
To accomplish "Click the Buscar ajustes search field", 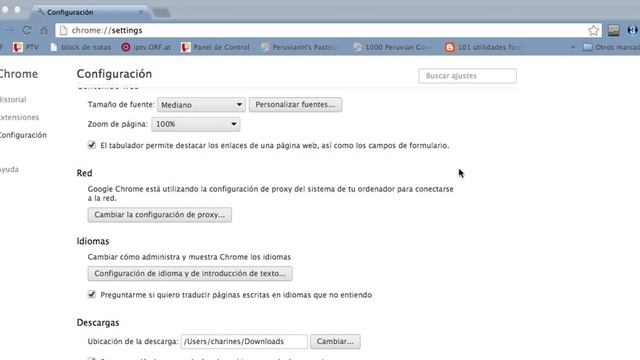I will [x=467, y=76].
